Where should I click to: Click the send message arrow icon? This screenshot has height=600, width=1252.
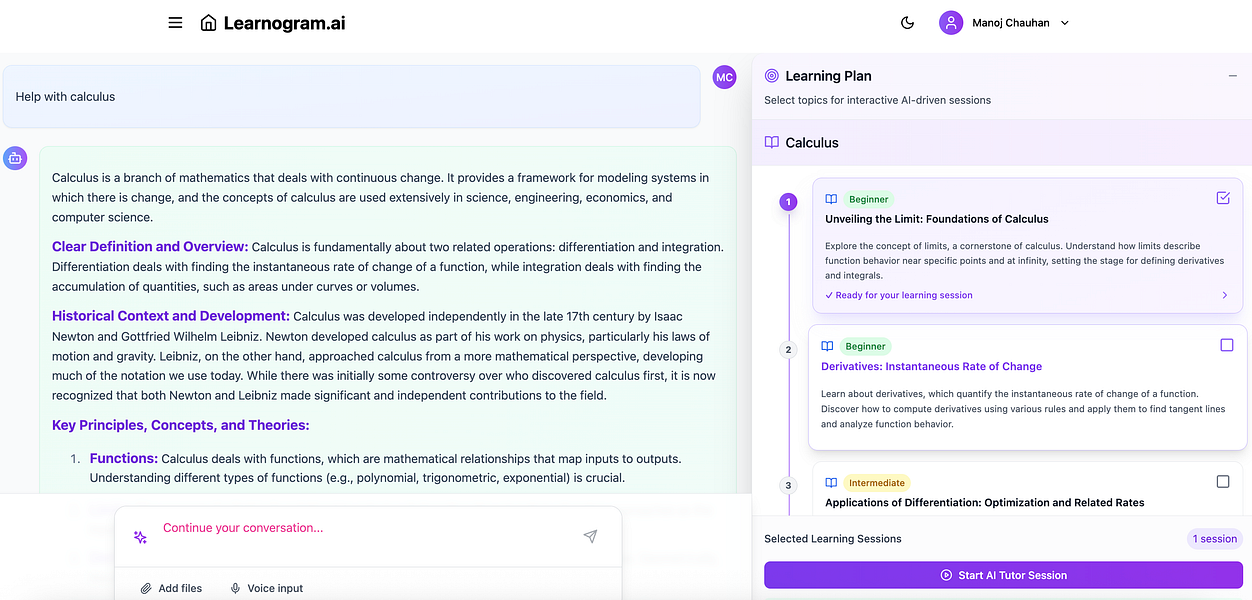590,536
